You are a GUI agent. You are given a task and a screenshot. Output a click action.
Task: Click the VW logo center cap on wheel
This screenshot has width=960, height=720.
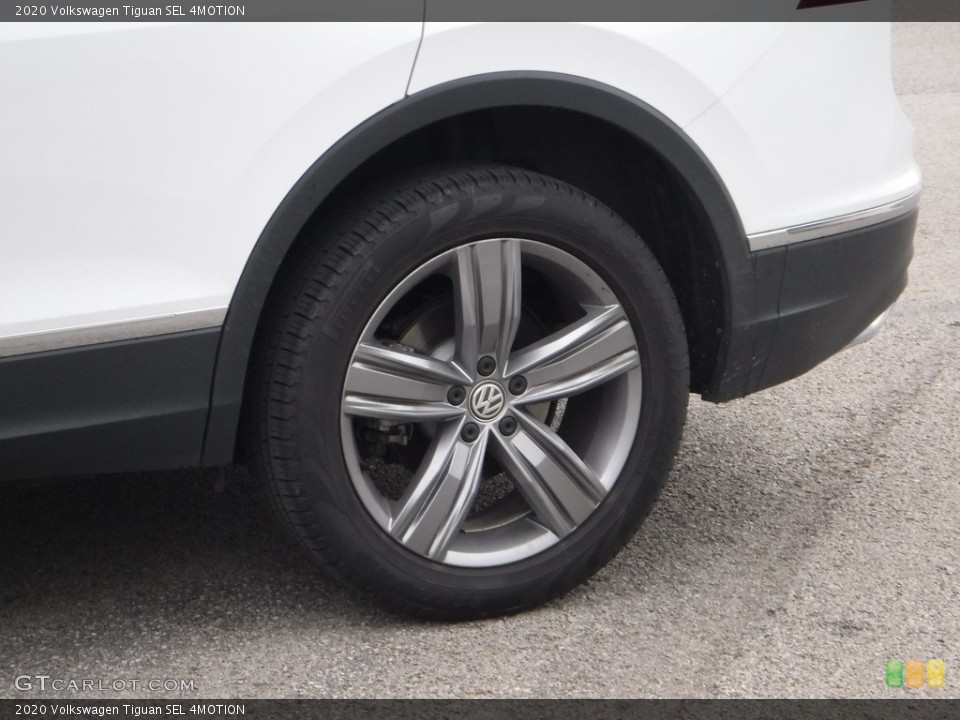click(x=487, y=400)
